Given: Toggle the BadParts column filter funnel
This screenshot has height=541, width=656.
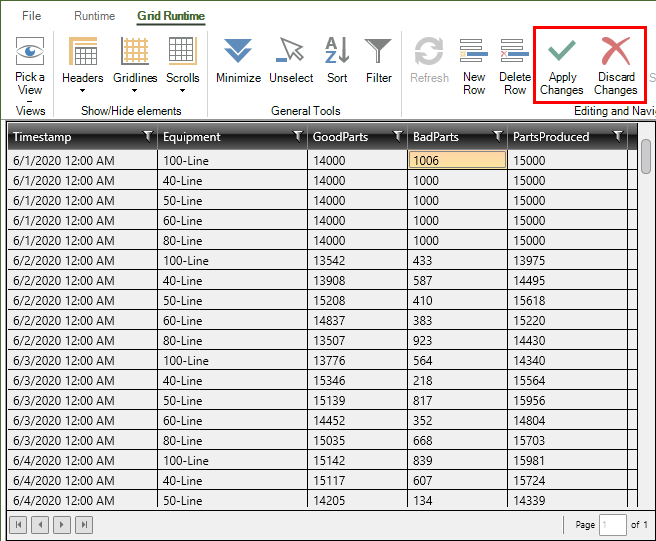Looking at the screenshot, I should pos(497,136).
